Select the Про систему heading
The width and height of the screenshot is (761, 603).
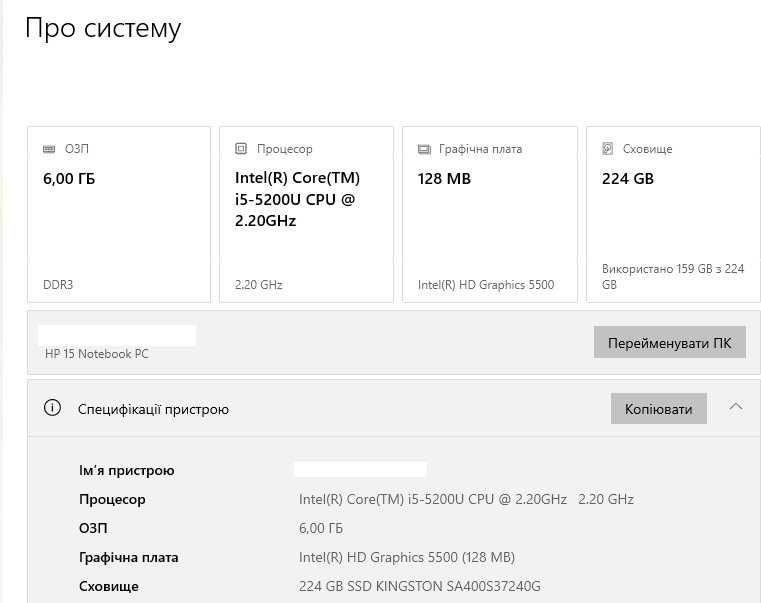tap(103, 29)
